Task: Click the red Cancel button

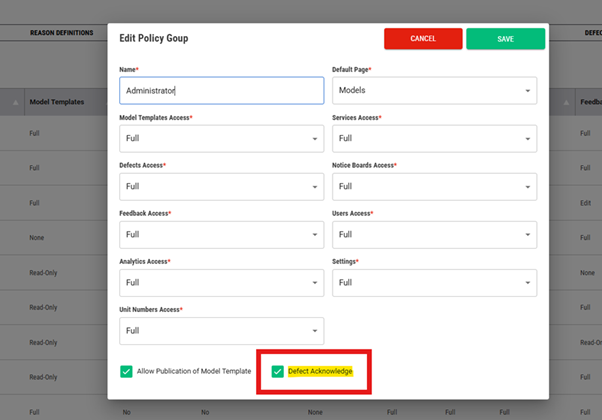Action: [422, 38]
